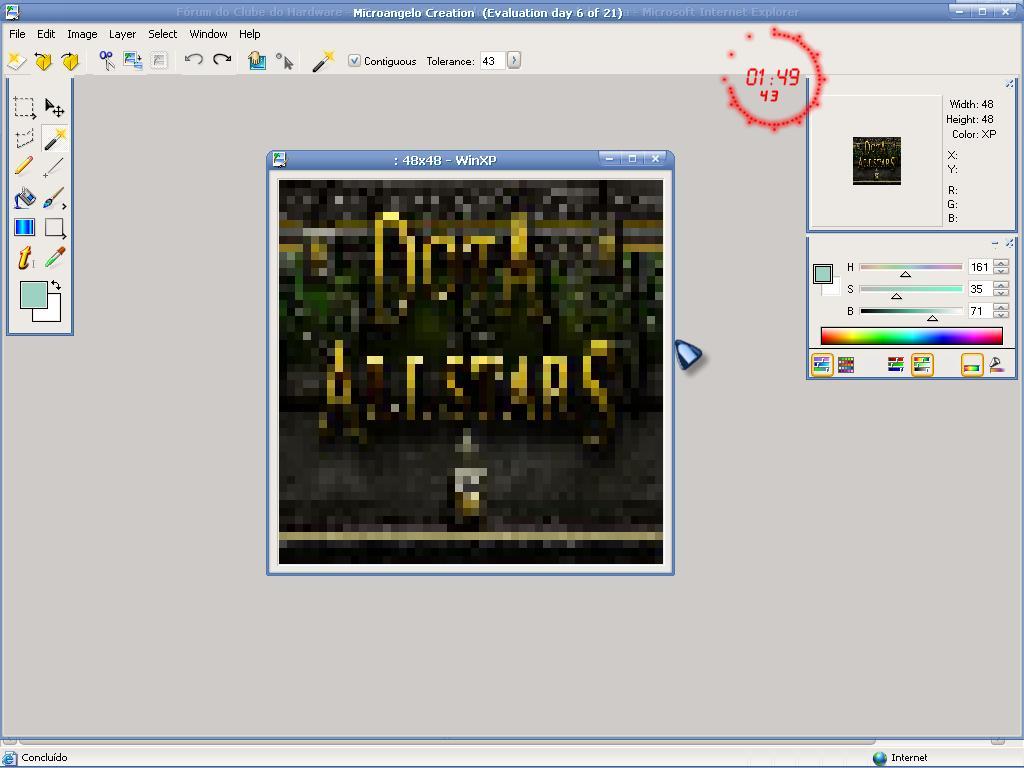The image size is (1024, 768).
Task: Decrease Hue value with down stepper
Action: pyautogui.click(x=1000, y=271)
